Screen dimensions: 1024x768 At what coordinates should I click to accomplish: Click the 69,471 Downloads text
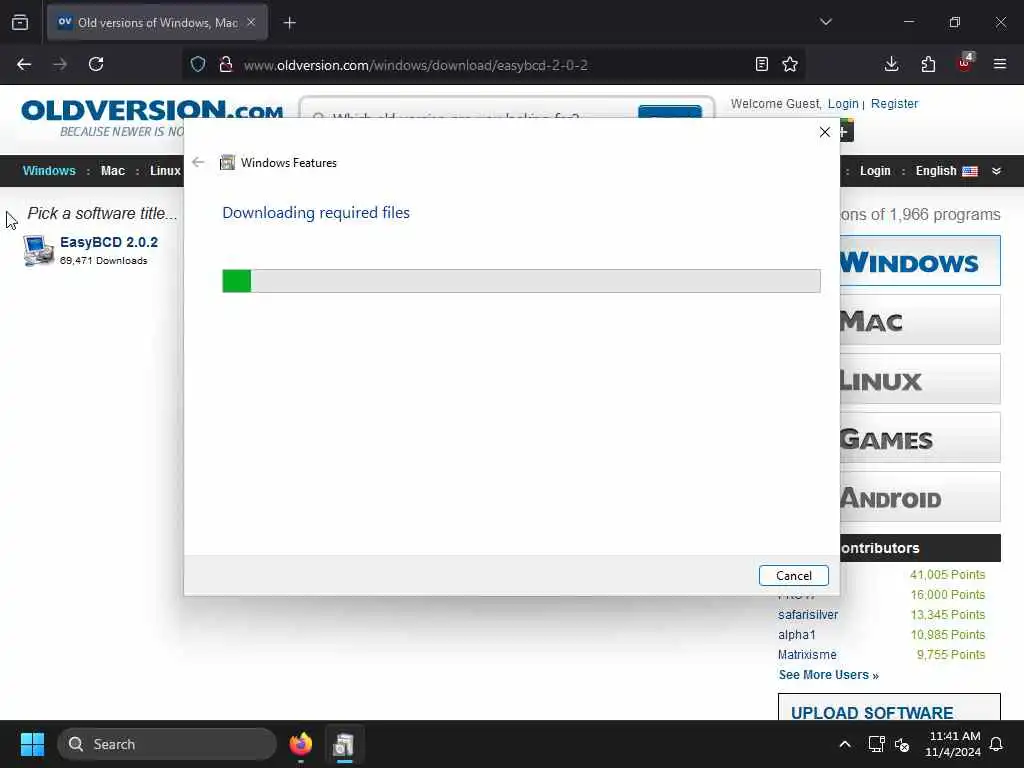tap(103, 261)
